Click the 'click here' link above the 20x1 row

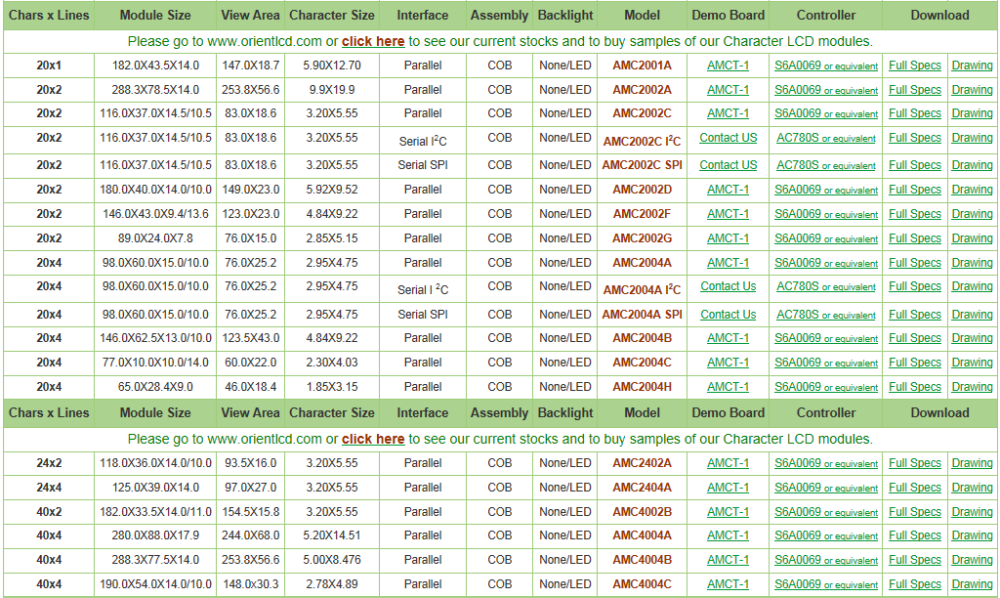[373, 41]
